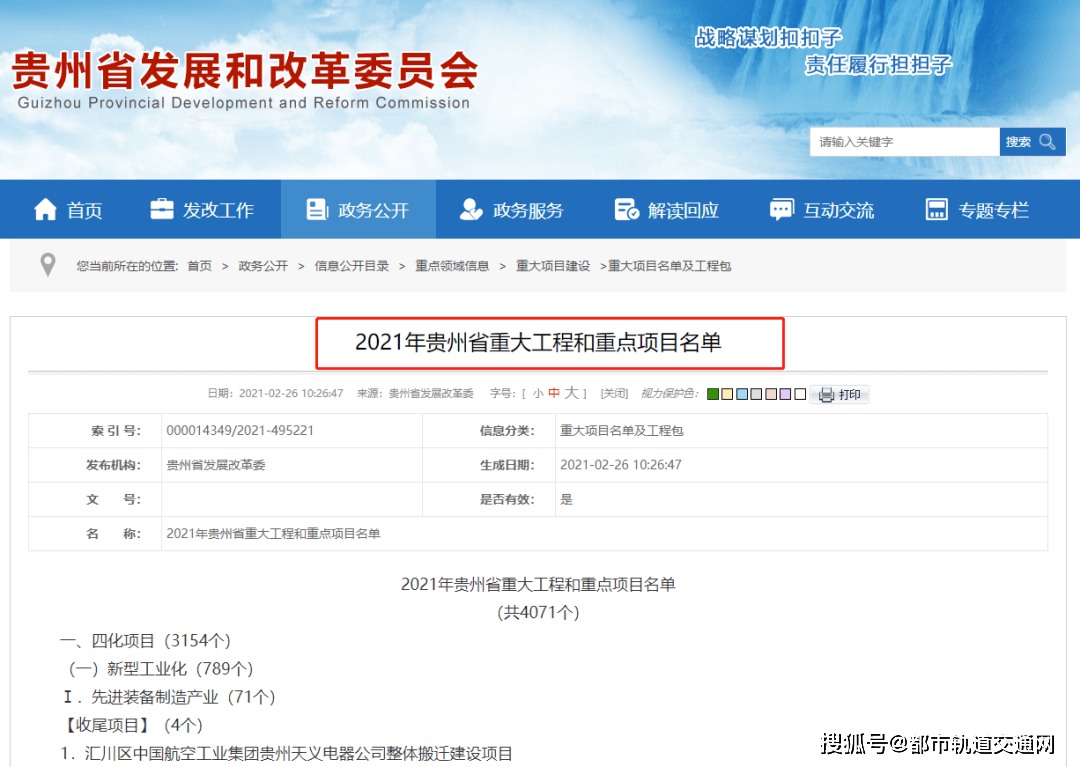
Task: Select the 政务公开 document icon
Action: pyautogui.click(x=317, y=210)
